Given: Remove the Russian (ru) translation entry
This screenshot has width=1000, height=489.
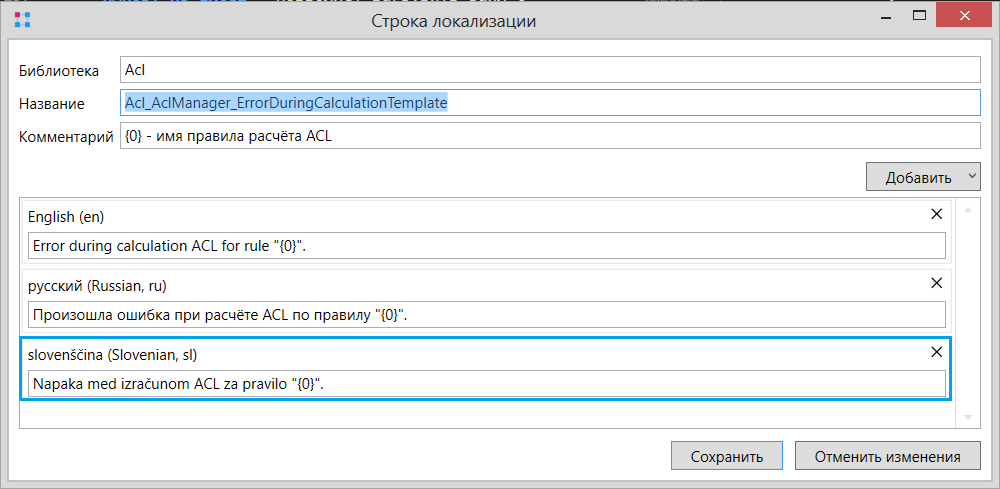Looking at the screenshot, I should (x=936, y=283).
